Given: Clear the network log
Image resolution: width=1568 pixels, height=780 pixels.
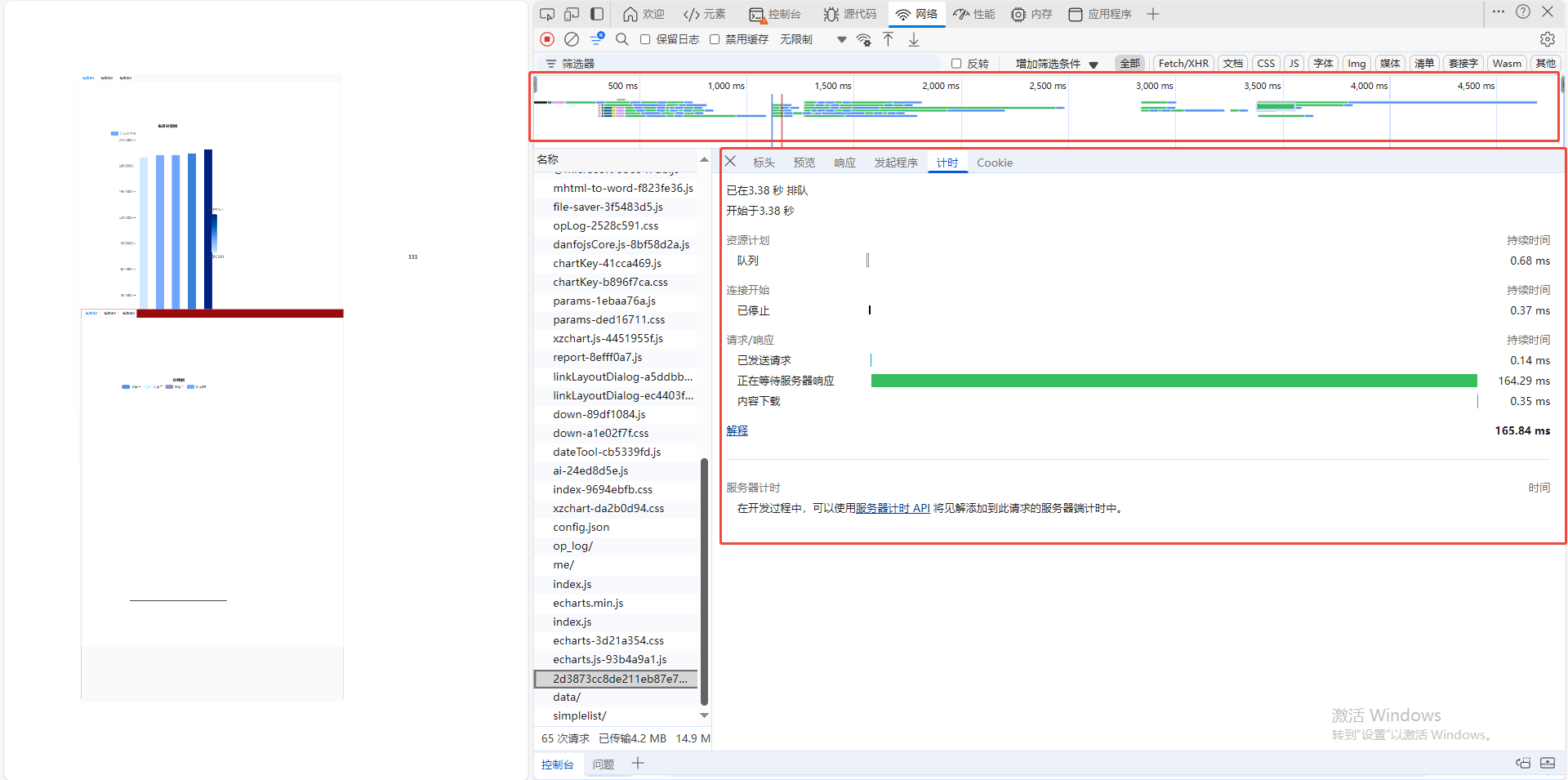Looking at the screenshot, I should [x=572, y=39].
